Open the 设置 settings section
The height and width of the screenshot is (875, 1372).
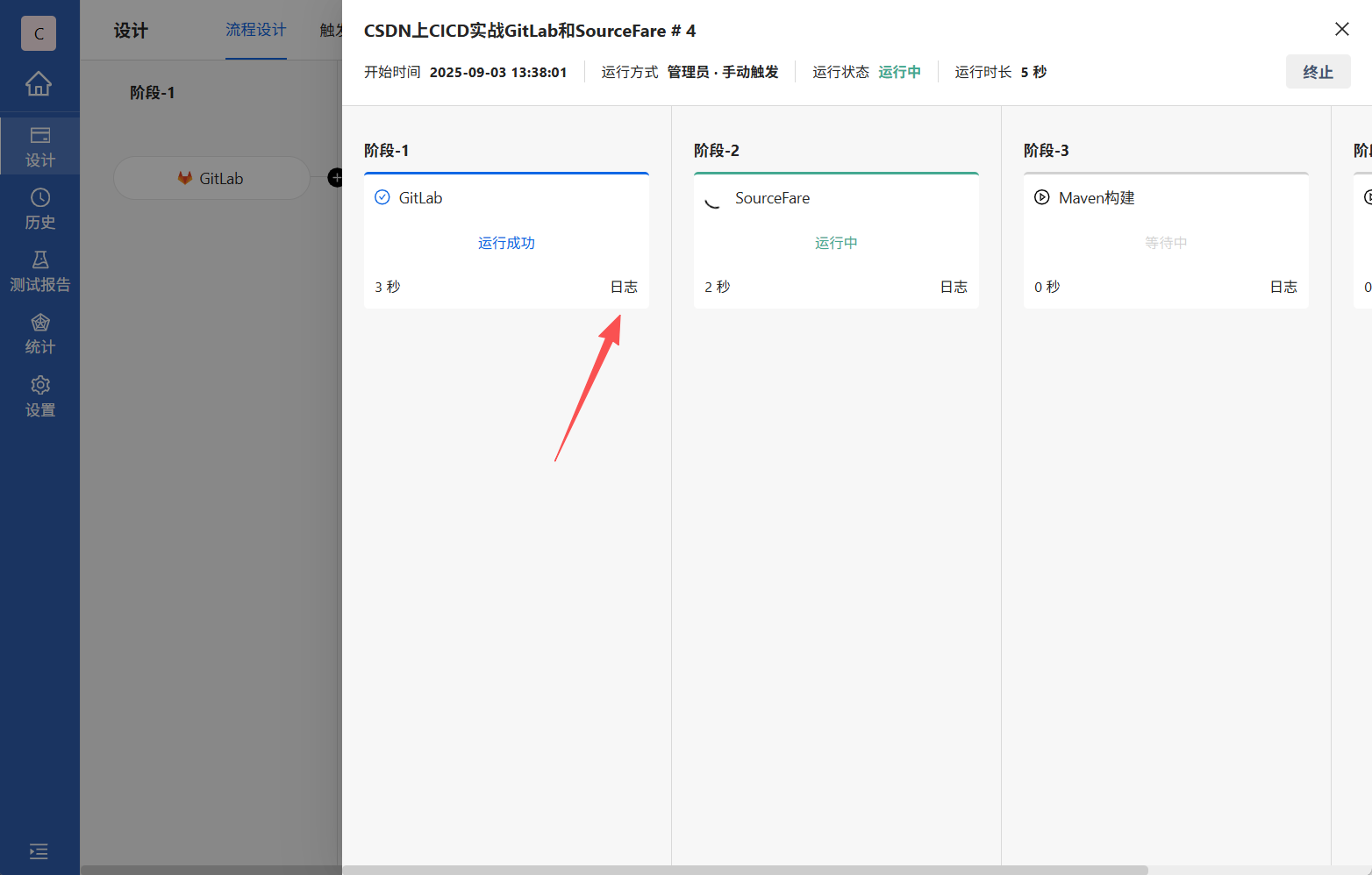coord(39,396)
